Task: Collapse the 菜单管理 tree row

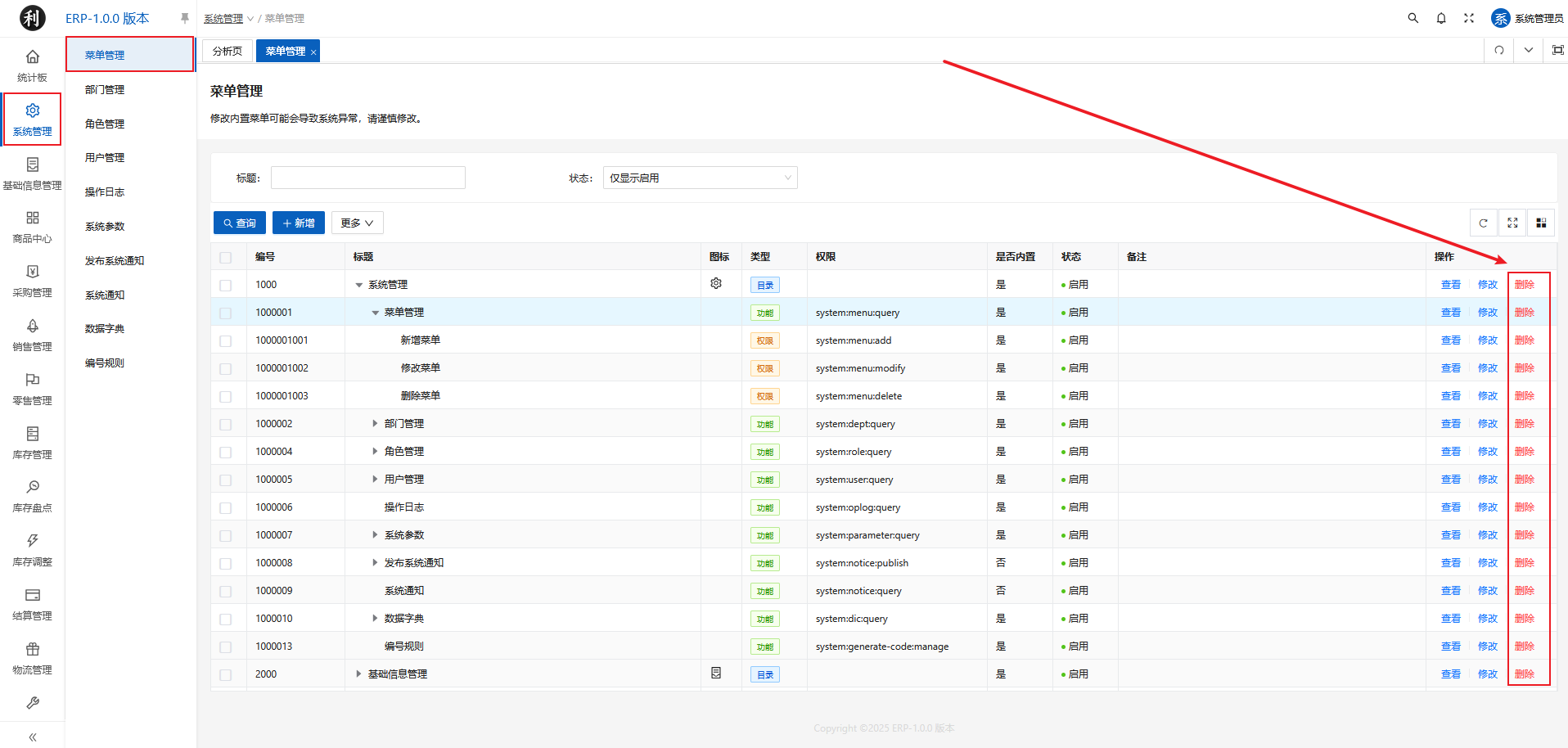Action: [375, 313]
